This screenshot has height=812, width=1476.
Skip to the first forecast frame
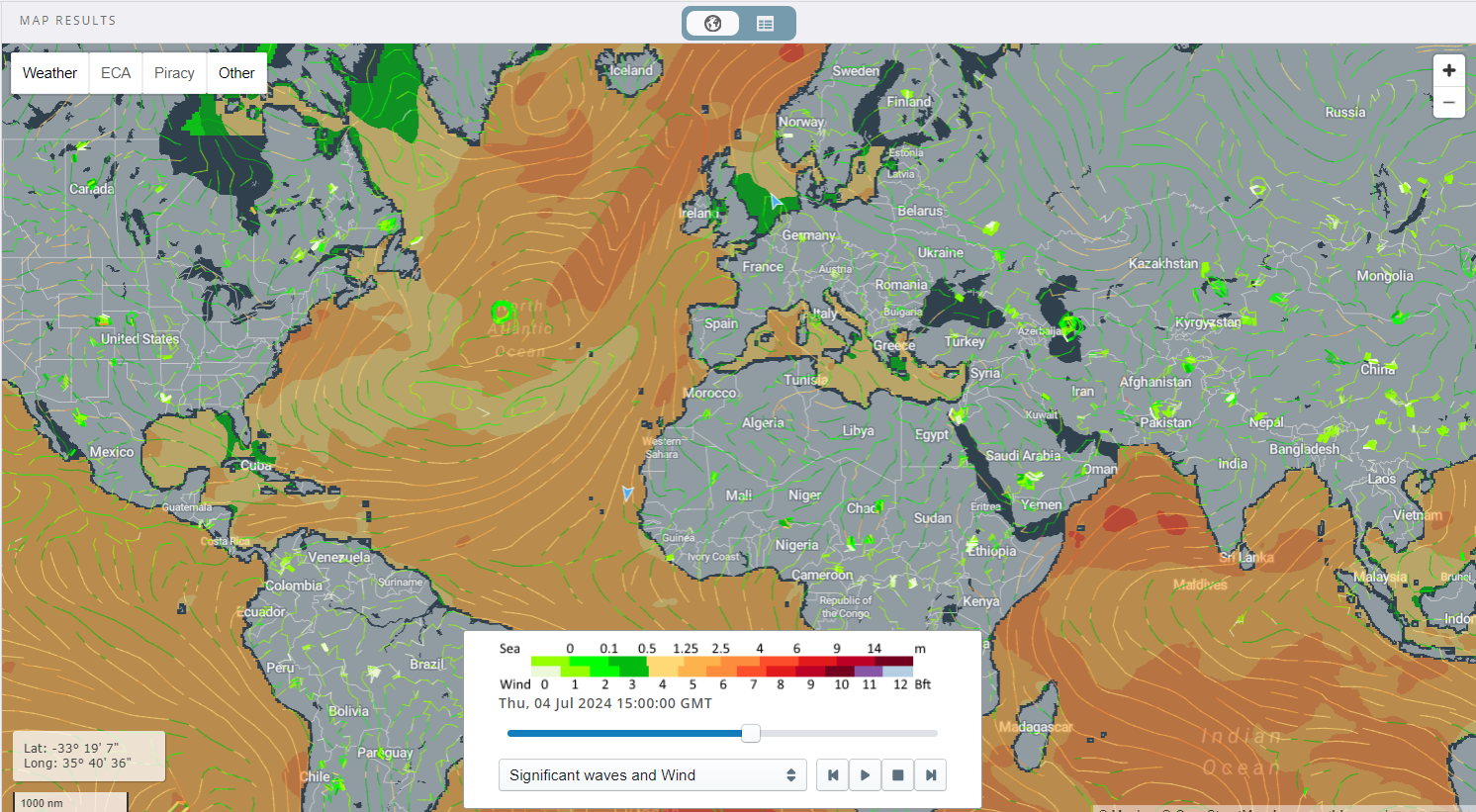pos(833,775)
